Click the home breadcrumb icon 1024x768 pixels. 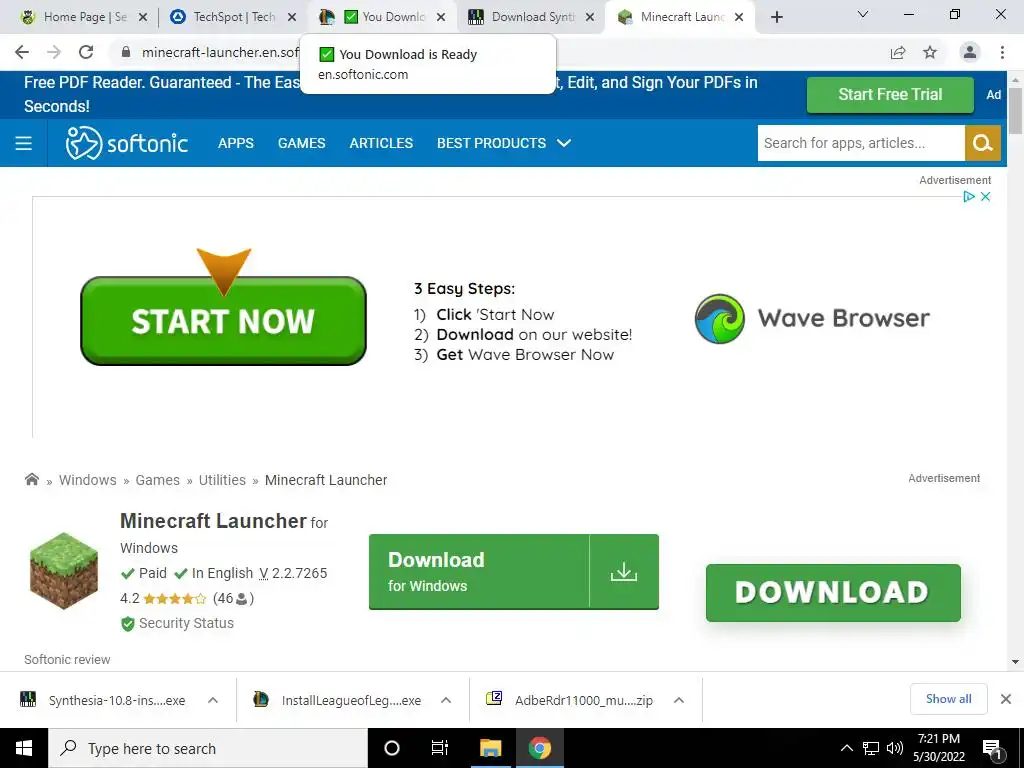[31, 479]
